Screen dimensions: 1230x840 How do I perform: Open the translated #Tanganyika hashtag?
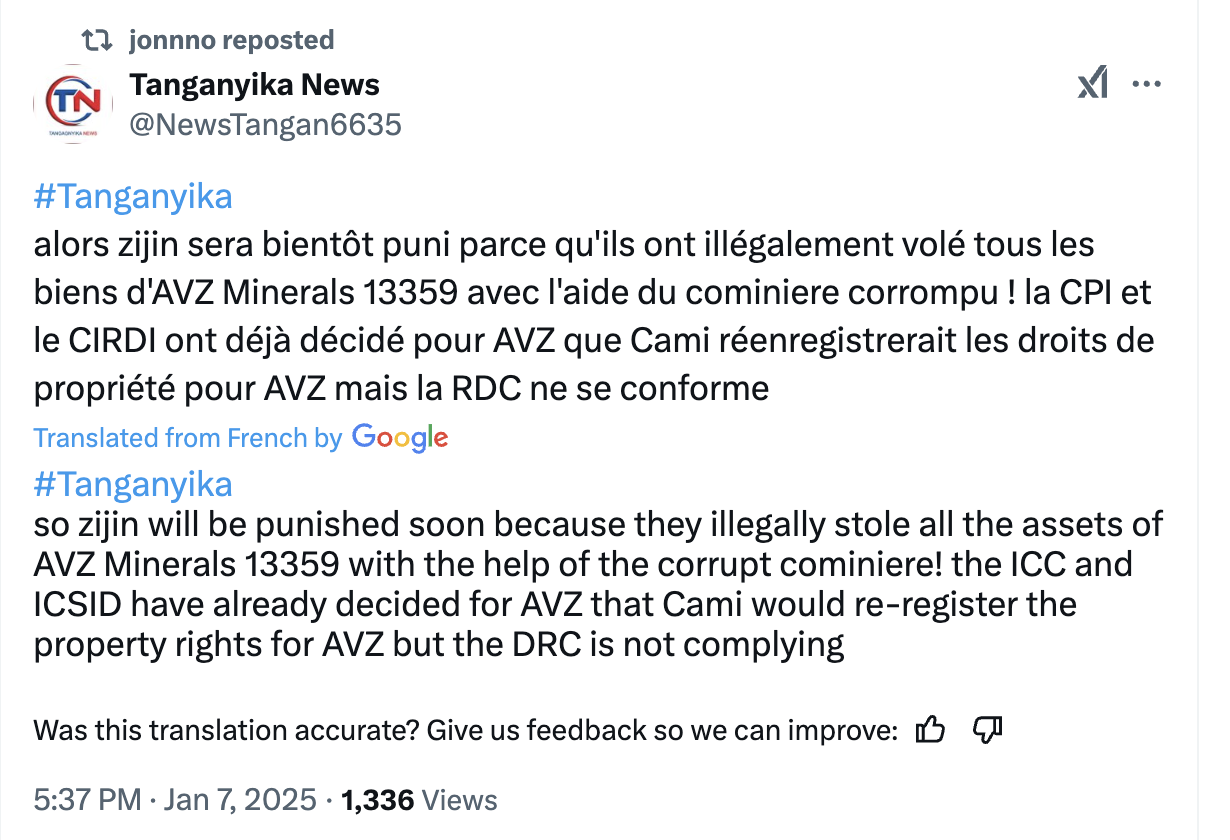[x=133, y=484]
